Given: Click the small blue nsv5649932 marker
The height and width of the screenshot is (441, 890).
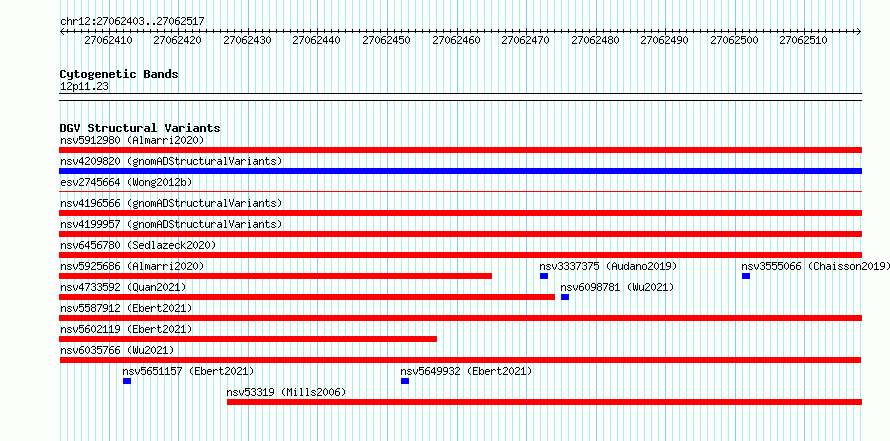Looking at the screenshot, I should click(405, 381).
